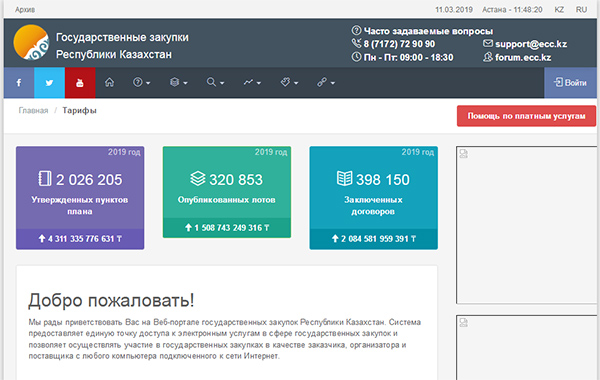Click the lower broken image placeholder in sidebar
The width and height of the screenshot is (600, 380).
click(x=526, y=347)
